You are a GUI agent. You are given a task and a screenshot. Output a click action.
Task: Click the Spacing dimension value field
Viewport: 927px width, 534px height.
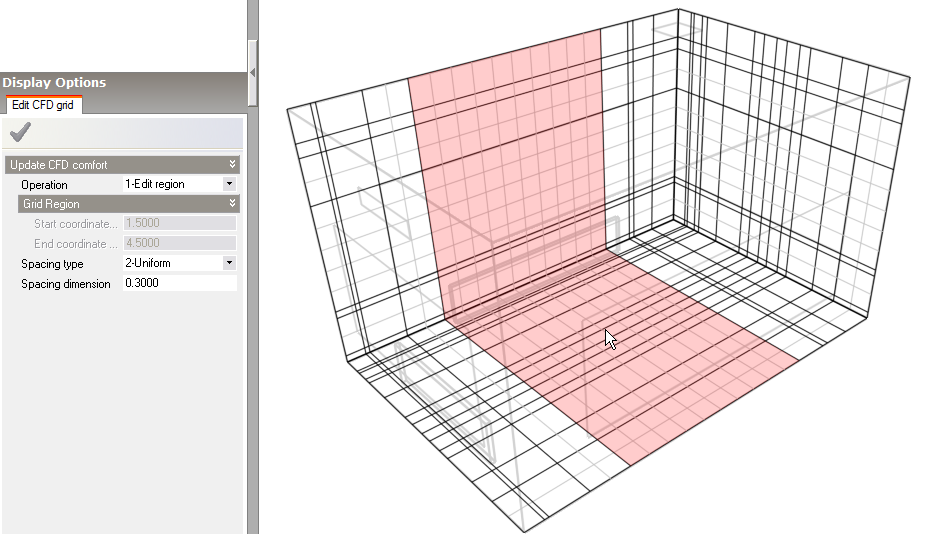pos(178,284)
